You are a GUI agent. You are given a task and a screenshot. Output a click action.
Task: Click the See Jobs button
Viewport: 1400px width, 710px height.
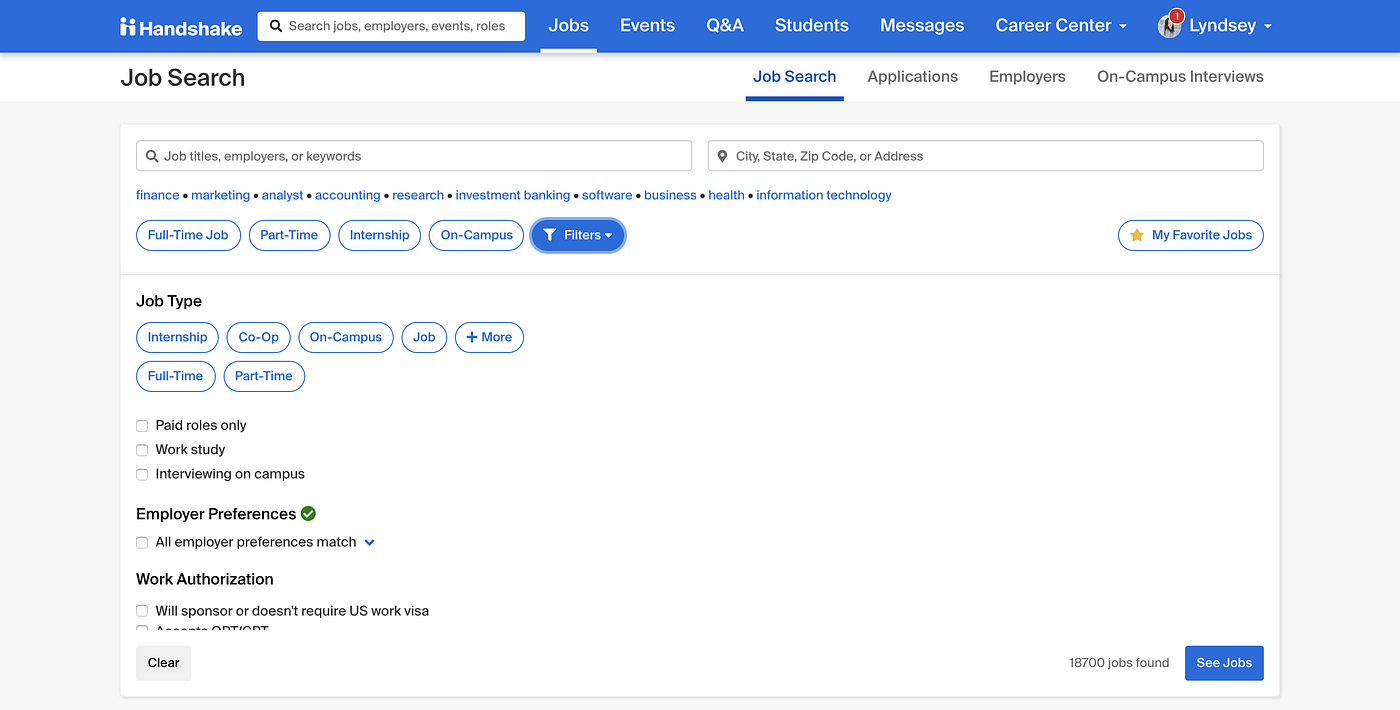[1224, 662]
